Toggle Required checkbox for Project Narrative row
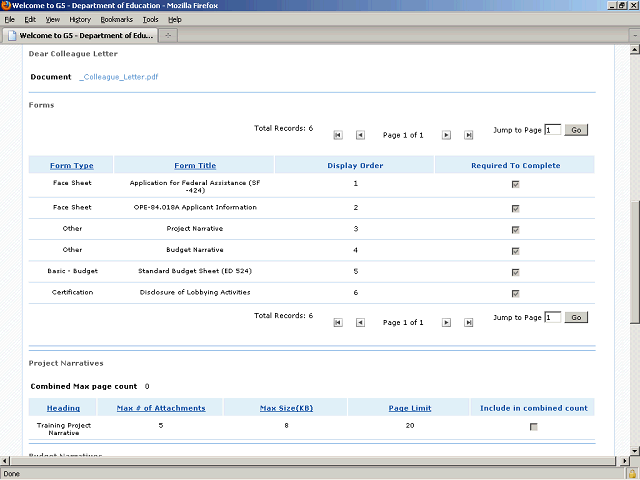 515,230
